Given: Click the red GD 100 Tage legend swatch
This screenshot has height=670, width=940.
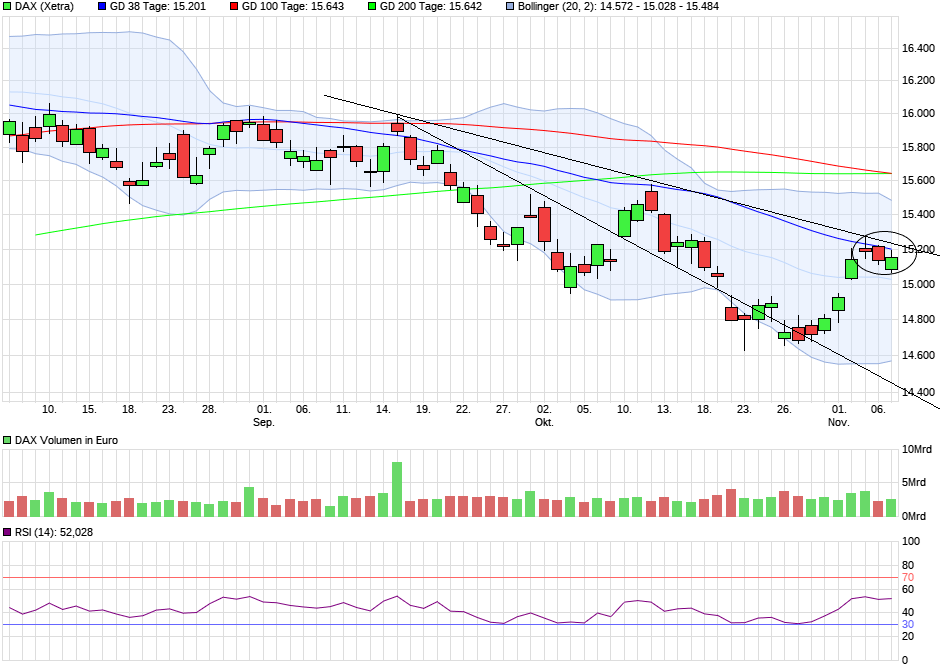Looking at the screenshot, I should [234, 7].
